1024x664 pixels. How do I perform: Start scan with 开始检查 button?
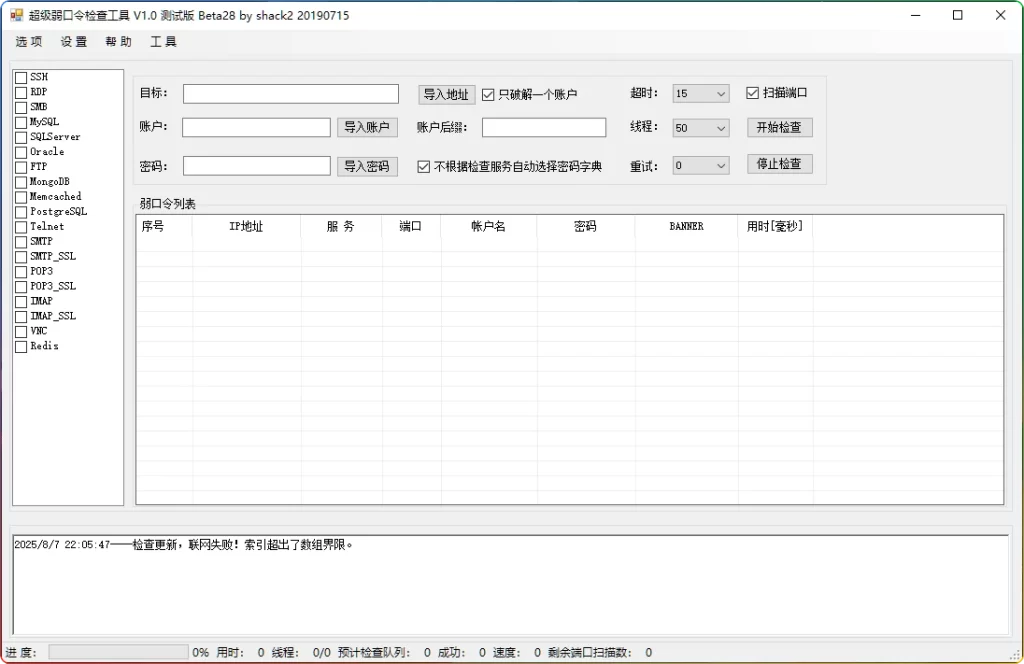click(779, 127)
